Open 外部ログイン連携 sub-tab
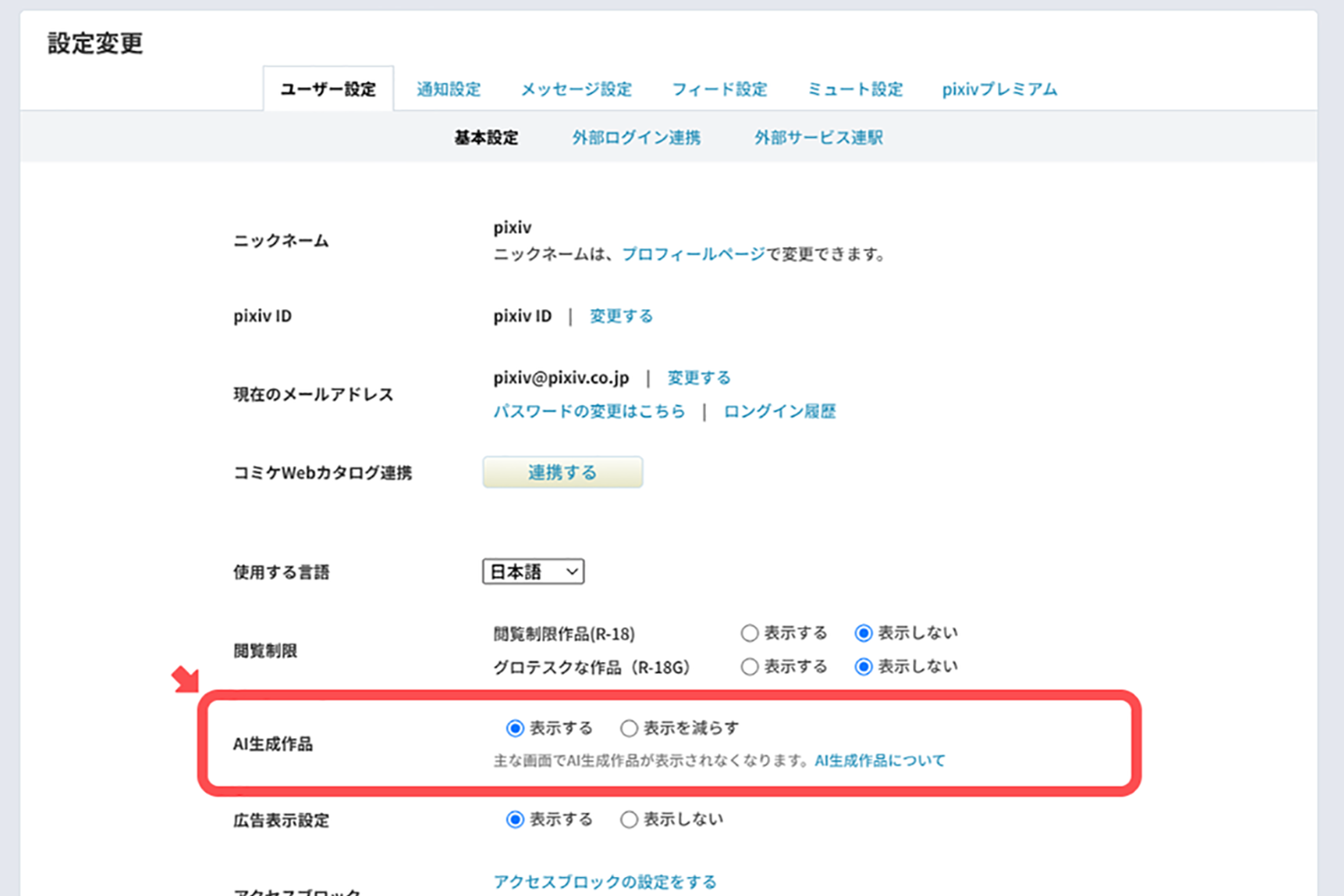Screen dimensions: 1344x896 (x=636, y=138)
